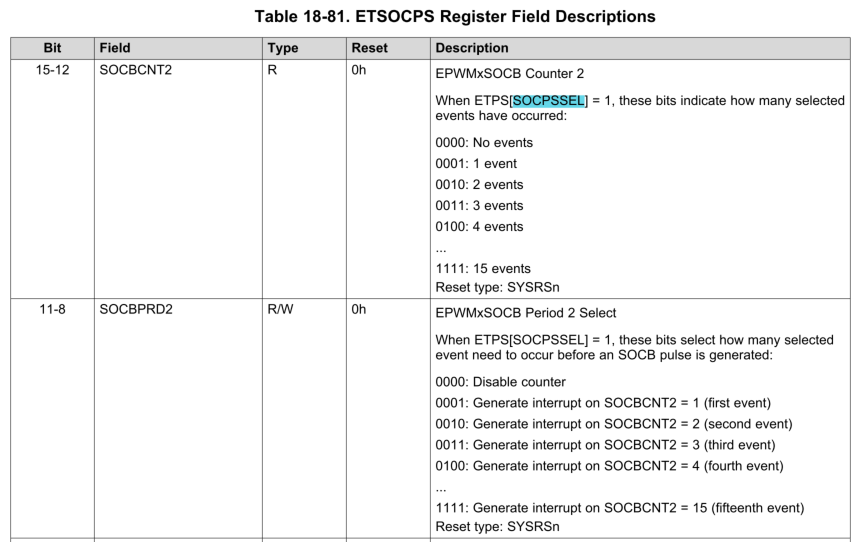The image size is (857, 542).
Task: Click the highlighted SOCPSSEL text
Action: 549,100
